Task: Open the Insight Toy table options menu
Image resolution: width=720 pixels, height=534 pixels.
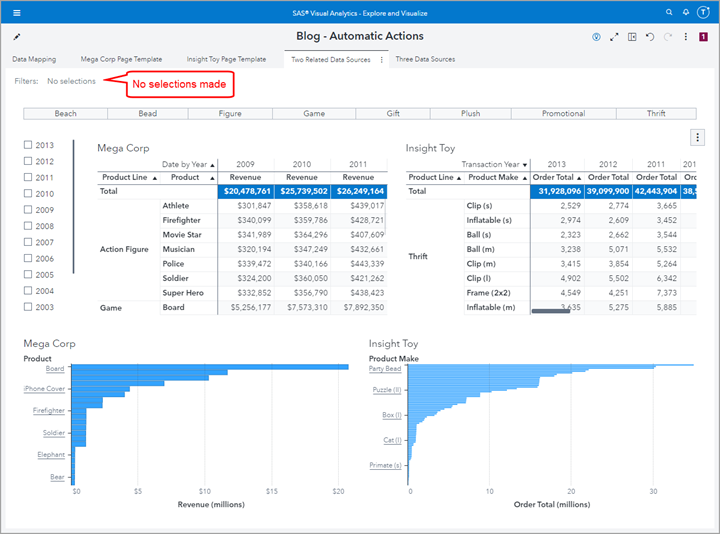Action: coord(697,138)
